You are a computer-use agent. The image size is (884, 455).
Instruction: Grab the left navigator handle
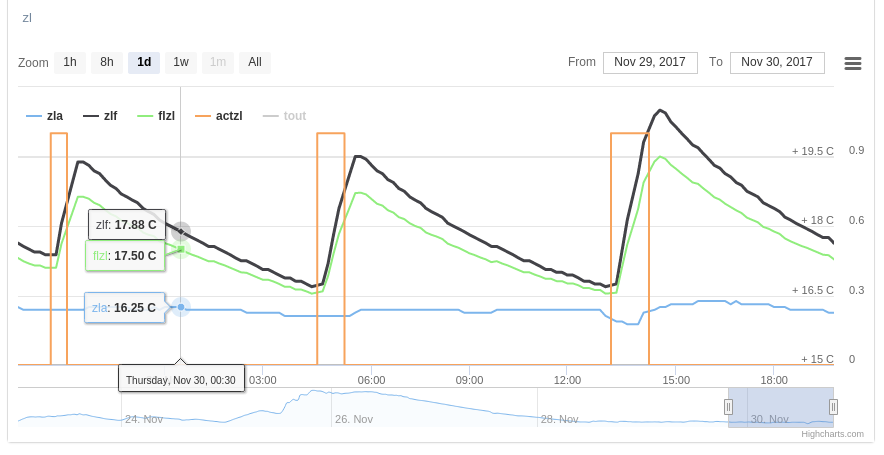click(728, 406)
